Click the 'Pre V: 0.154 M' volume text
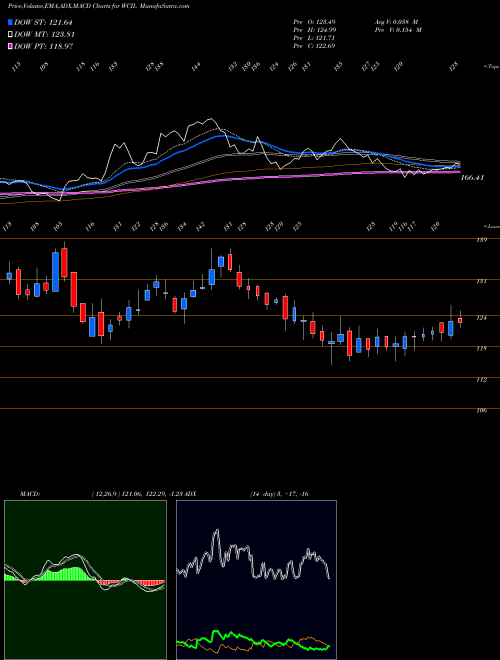This screenshot has width=500, height=660. 398,30
